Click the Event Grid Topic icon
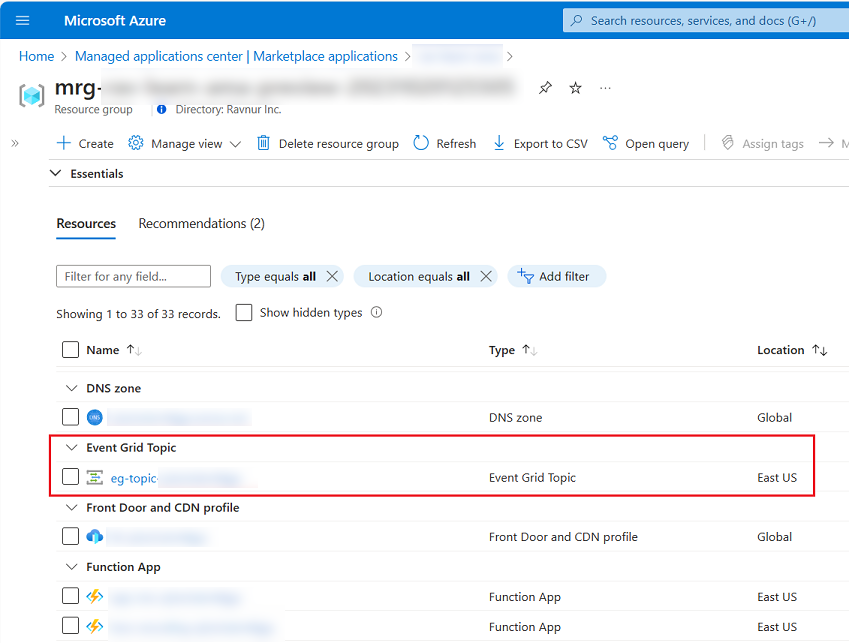Screen dimensions: 849x643 click(x=95, y=477)
